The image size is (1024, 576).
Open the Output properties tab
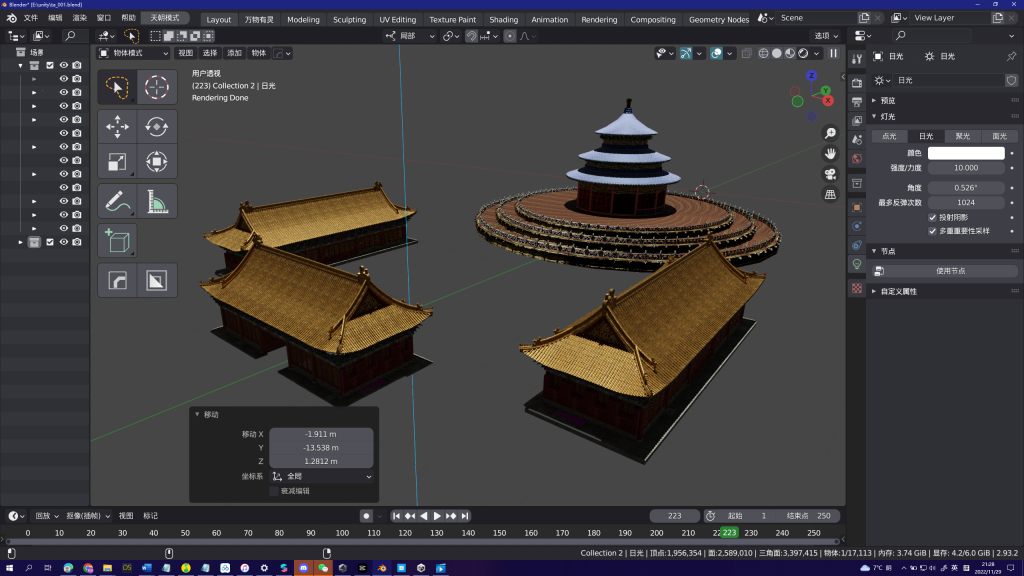(x=857, y=101)
